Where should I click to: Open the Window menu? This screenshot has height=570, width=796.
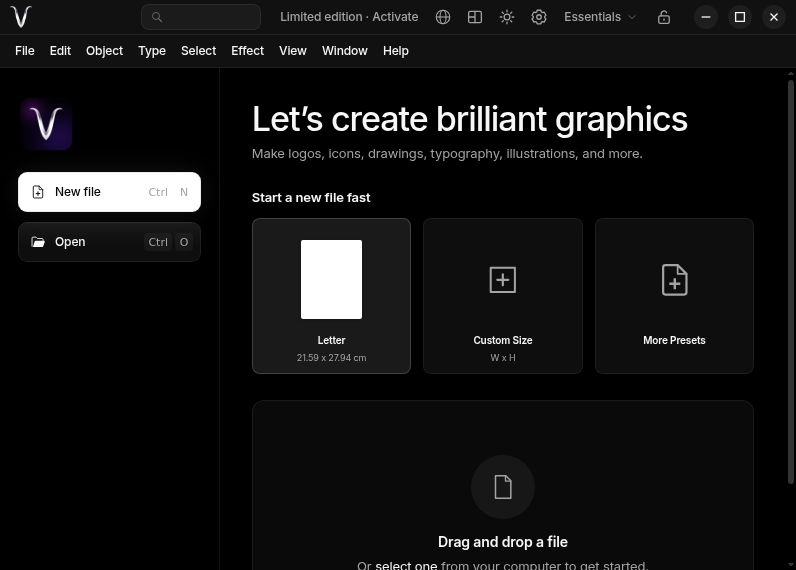click(x=345, y=51)
